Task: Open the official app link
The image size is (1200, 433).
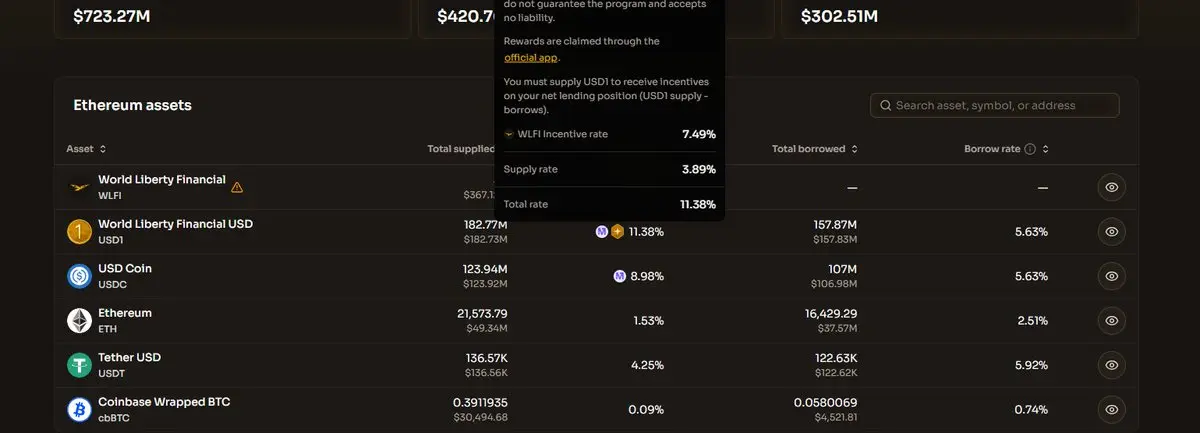Action: (x=530, y=58)
